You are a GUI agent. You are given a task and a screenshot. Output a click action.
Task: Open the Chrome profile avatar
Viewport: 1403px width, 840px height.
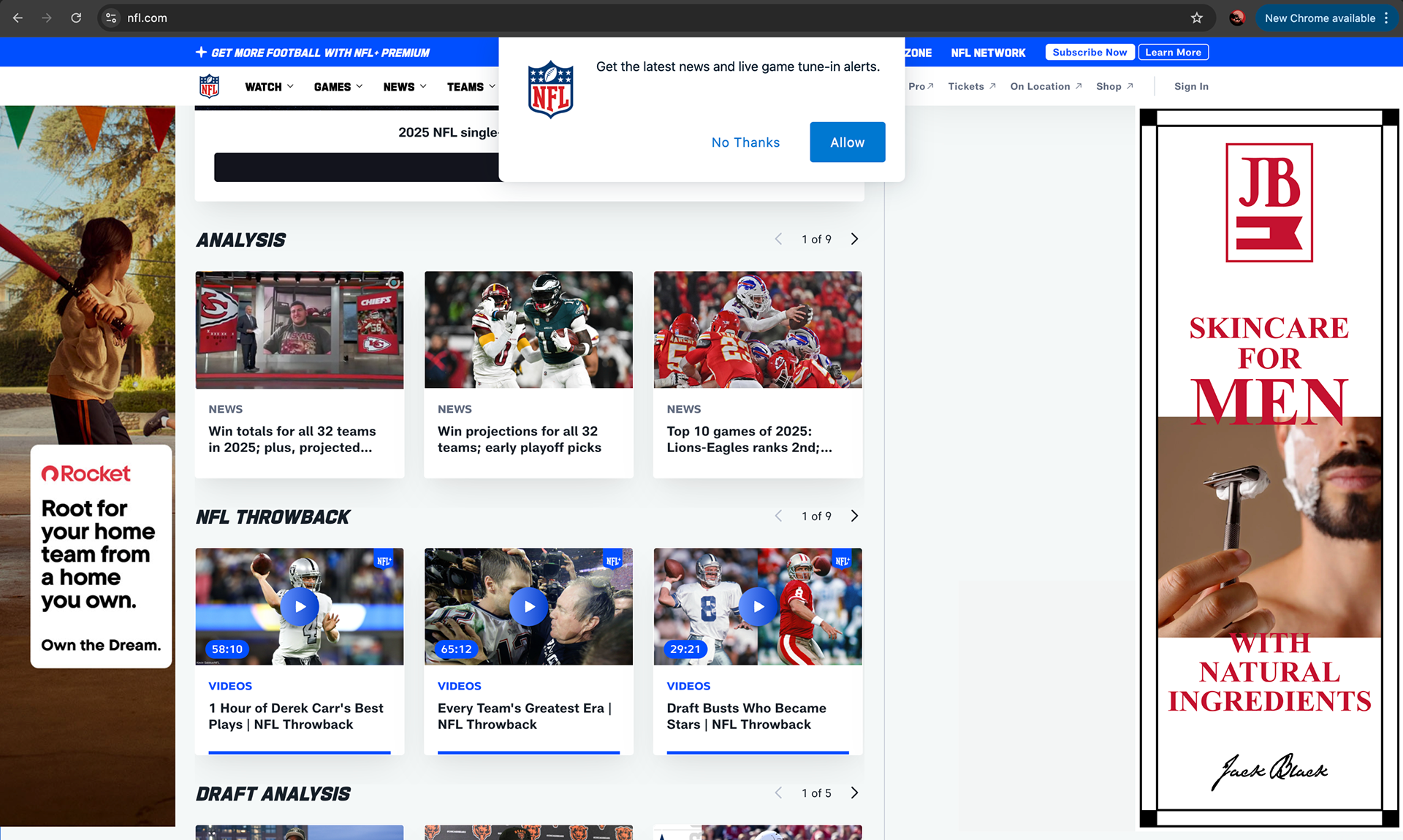click(x=1236, y=18)
